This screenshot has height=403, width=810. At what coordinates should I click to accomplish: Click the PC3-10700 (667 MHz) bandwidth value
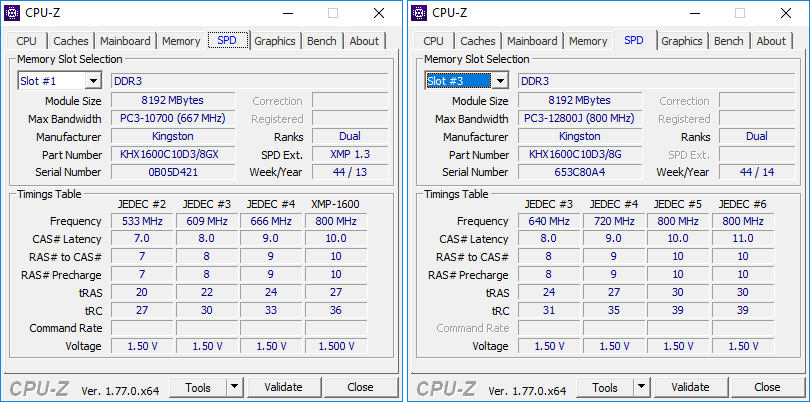(x=173, y=118)
